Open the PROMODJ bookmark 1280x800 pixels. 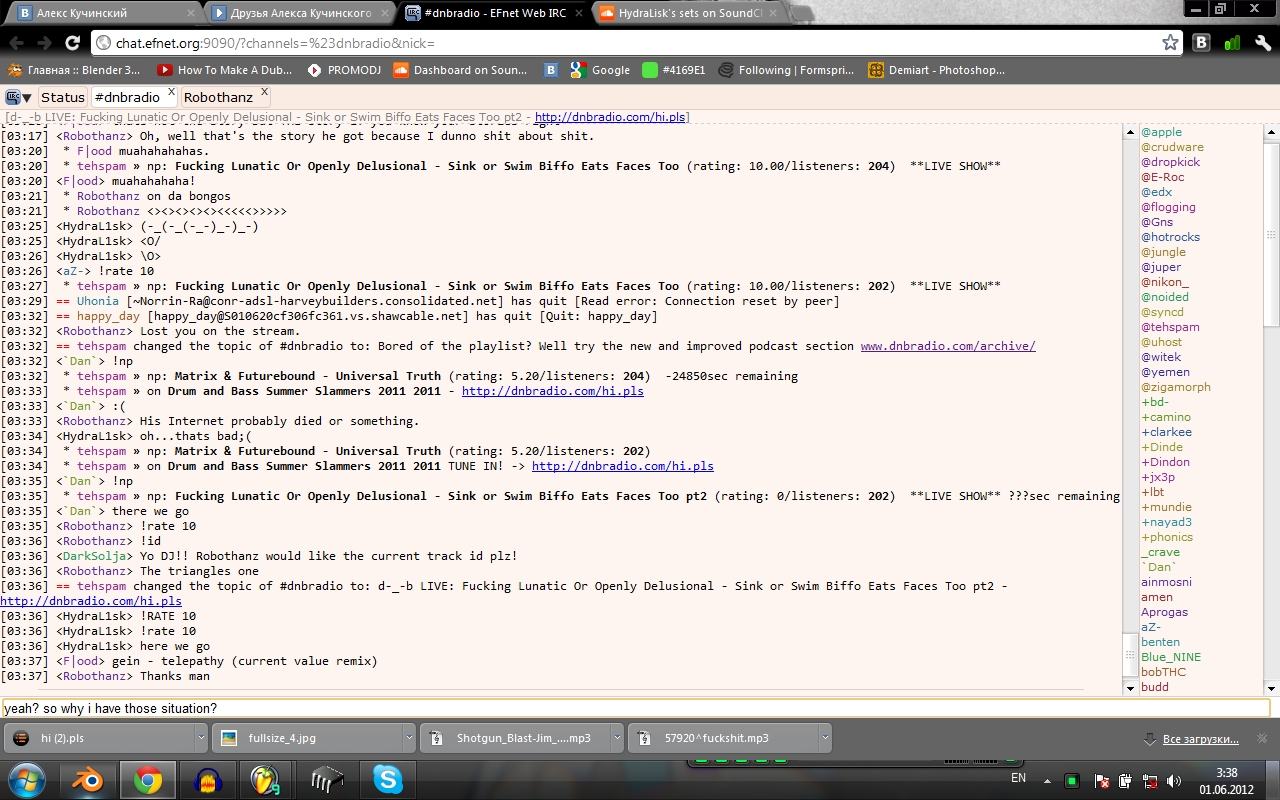point(346,70)
